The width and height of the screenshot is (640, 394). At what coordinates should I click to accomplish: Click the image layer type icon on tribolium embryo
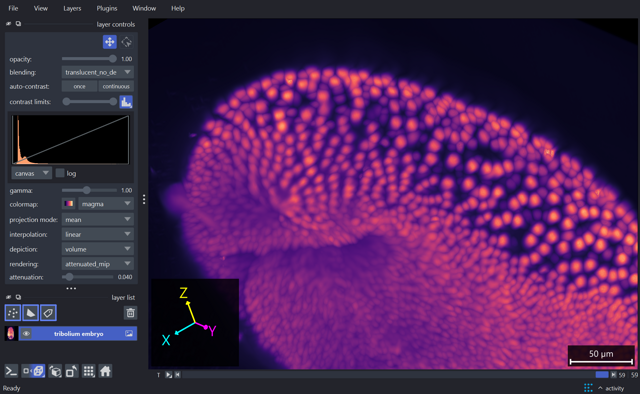point(129,334)
